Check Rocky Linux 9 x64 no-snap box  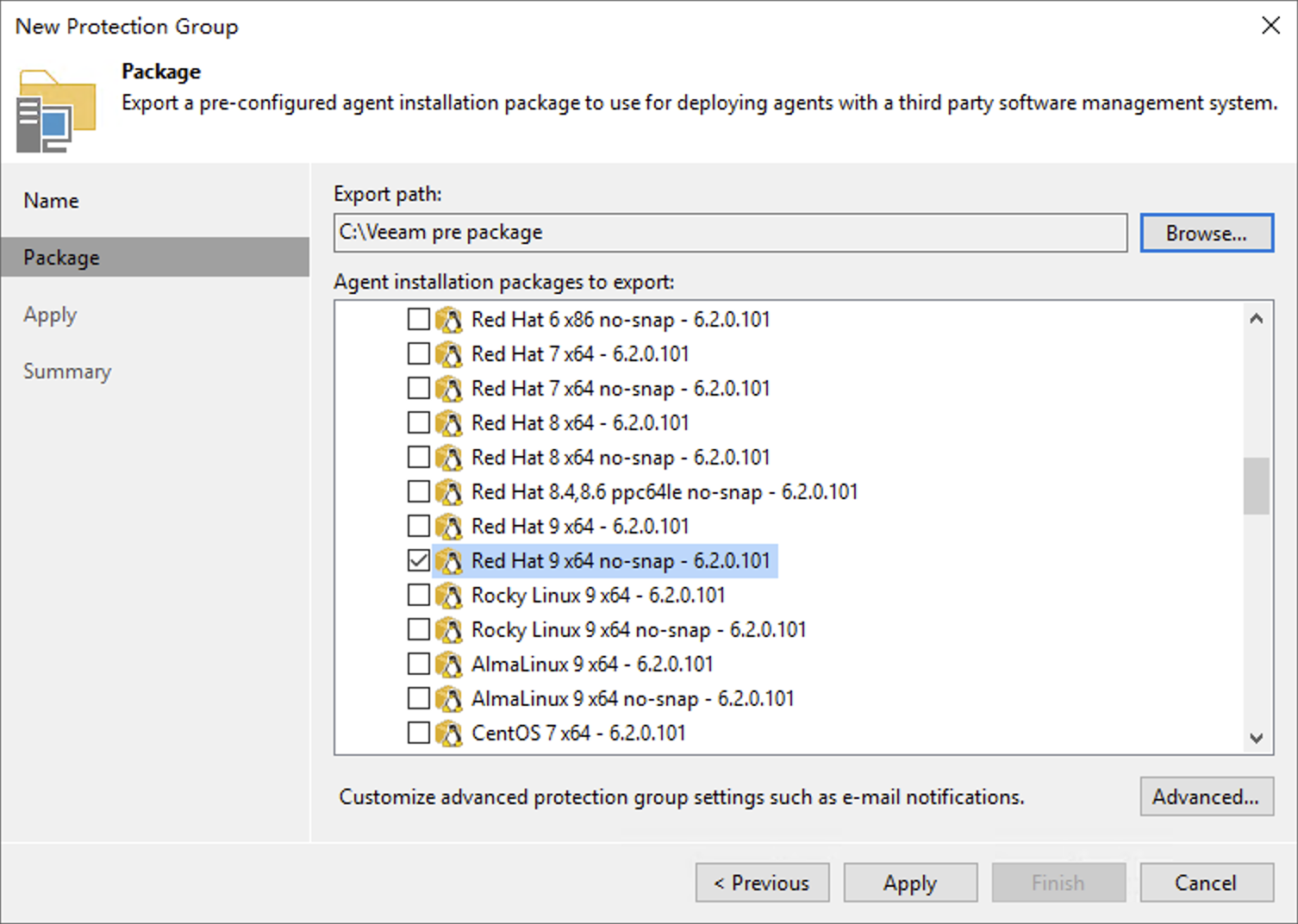tap(419, 629)
